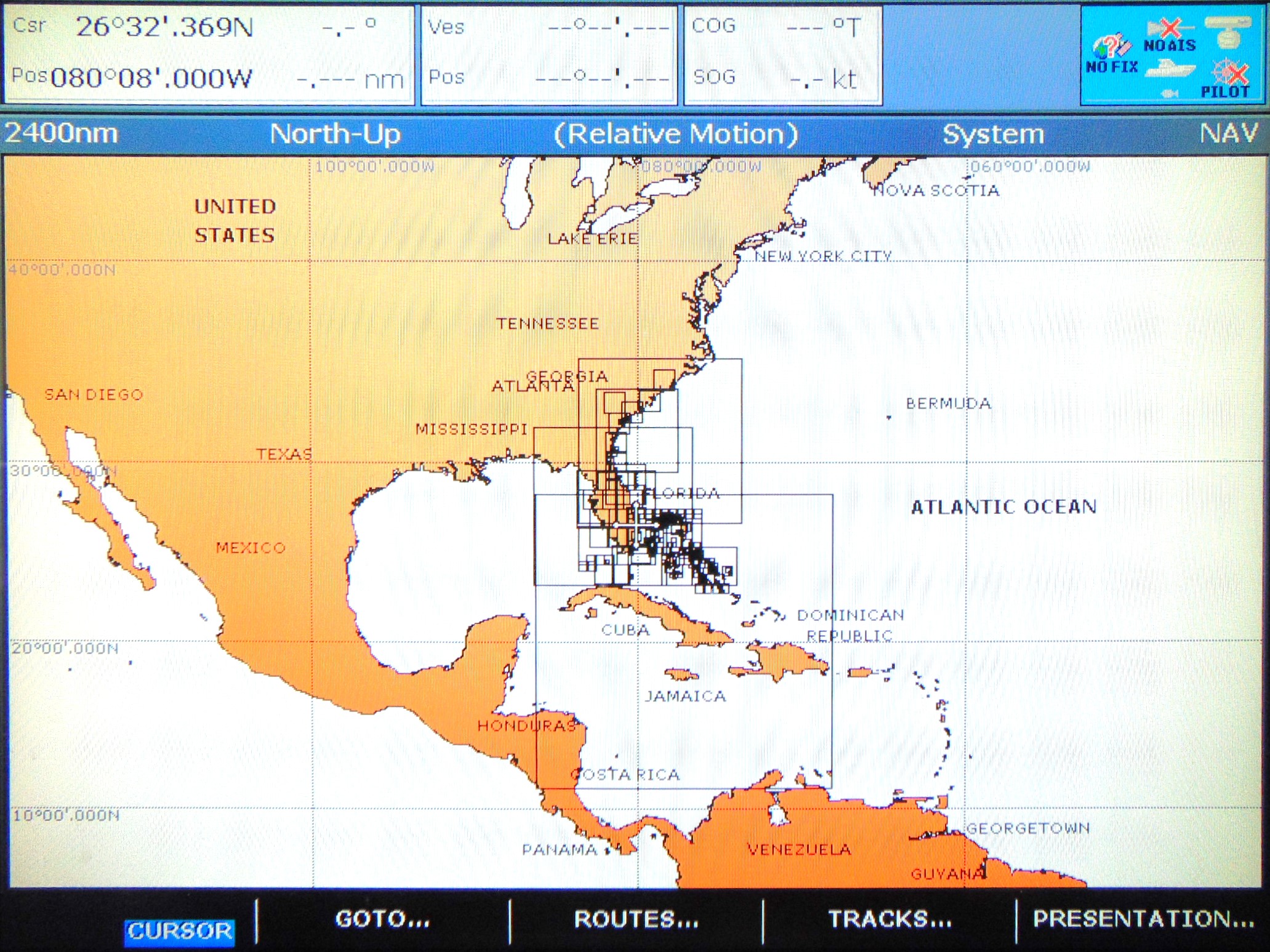This screenshot has height=952, width=1270.
Task: Click the 20°00'.000N latitude grid label
Action: (x=65, y=648)
